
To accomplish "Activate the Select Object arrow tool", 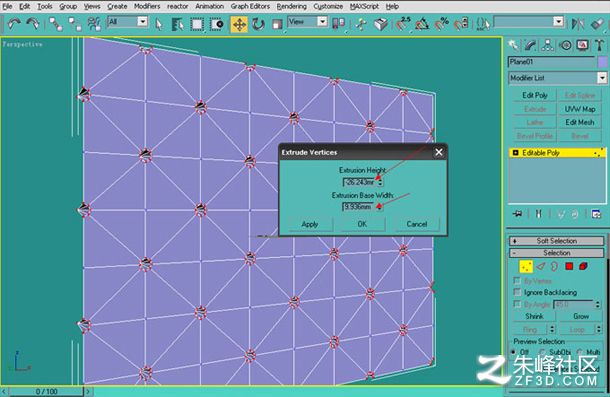I will tap(159, 24).
